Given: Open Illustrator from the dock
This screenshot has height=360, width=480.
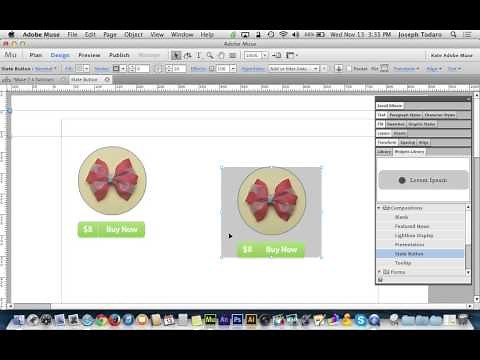Looking at the screenshot, I should coord(251,320).
